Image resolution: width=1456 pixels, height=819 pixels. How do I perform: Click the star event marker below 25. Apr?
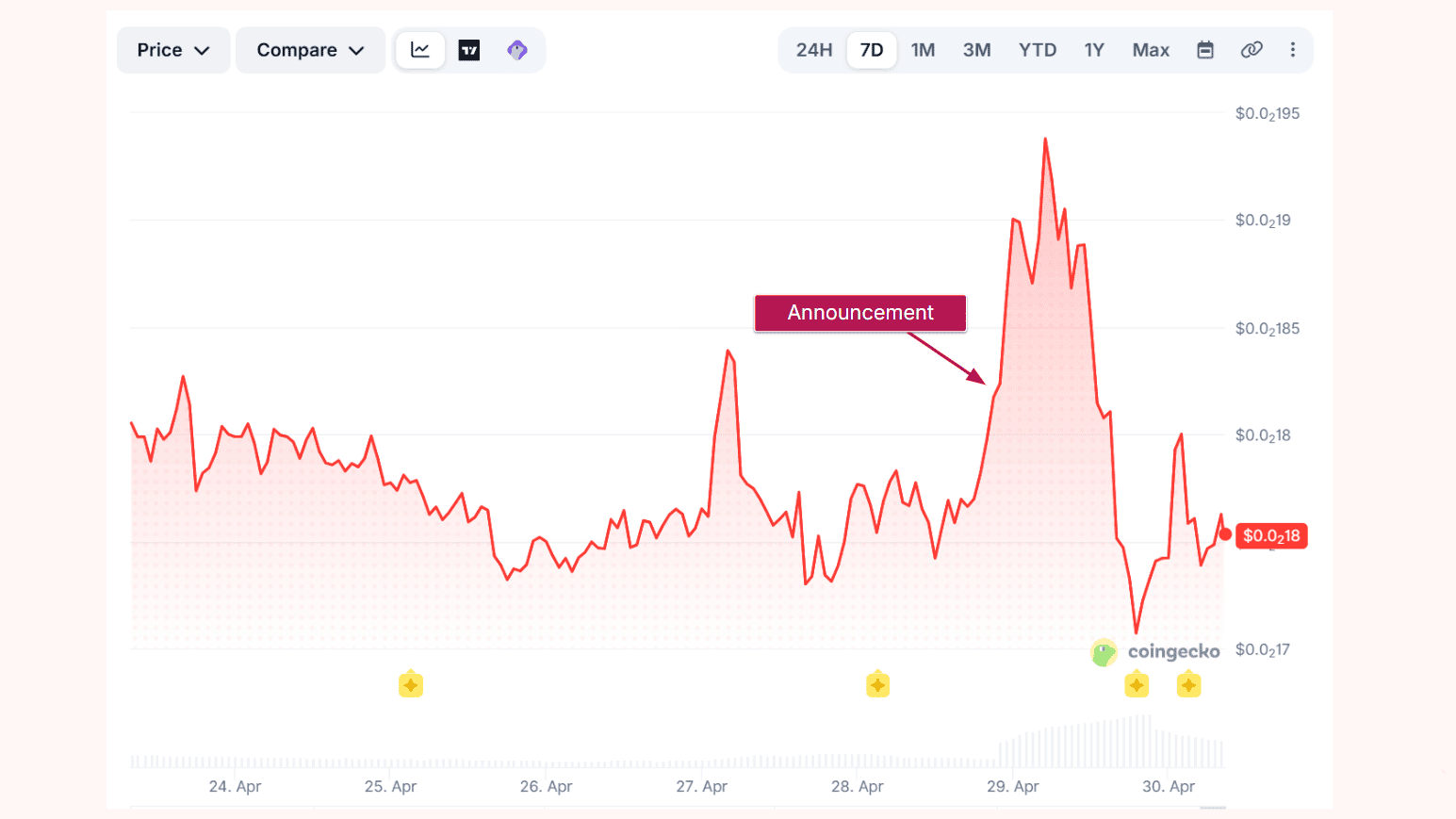point(410,684)
